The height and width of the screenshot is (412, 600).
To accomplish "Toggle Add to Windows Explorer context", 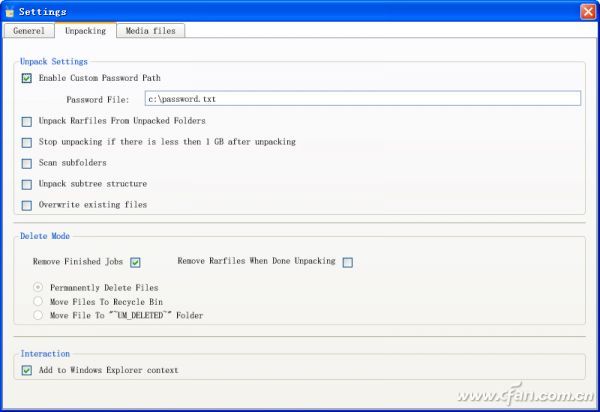I will pyautogui.click(x=26, y=370).
